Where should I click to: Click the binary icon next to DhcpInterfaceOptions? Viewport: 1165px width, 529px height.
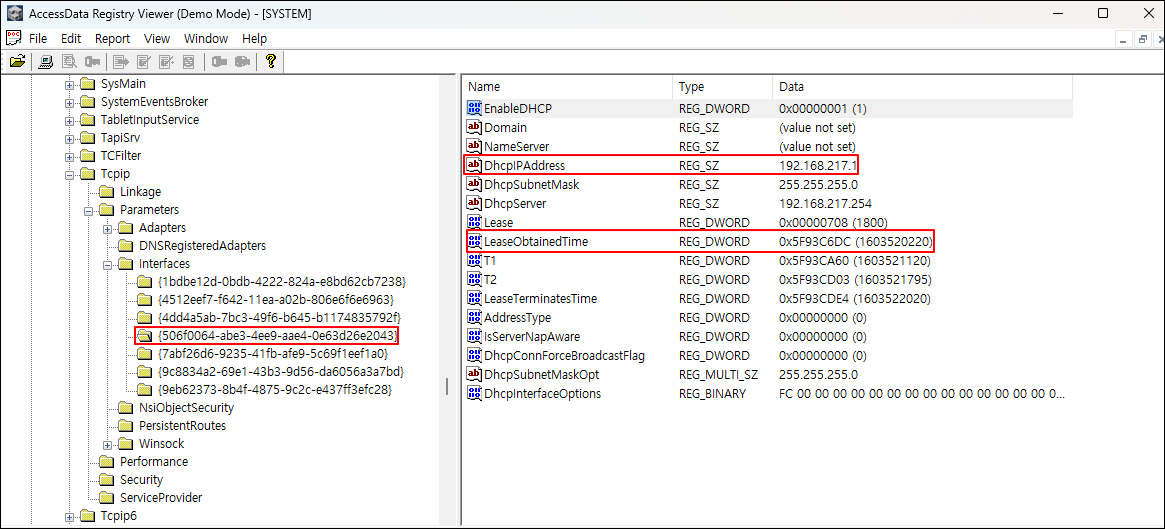point(474,393)
